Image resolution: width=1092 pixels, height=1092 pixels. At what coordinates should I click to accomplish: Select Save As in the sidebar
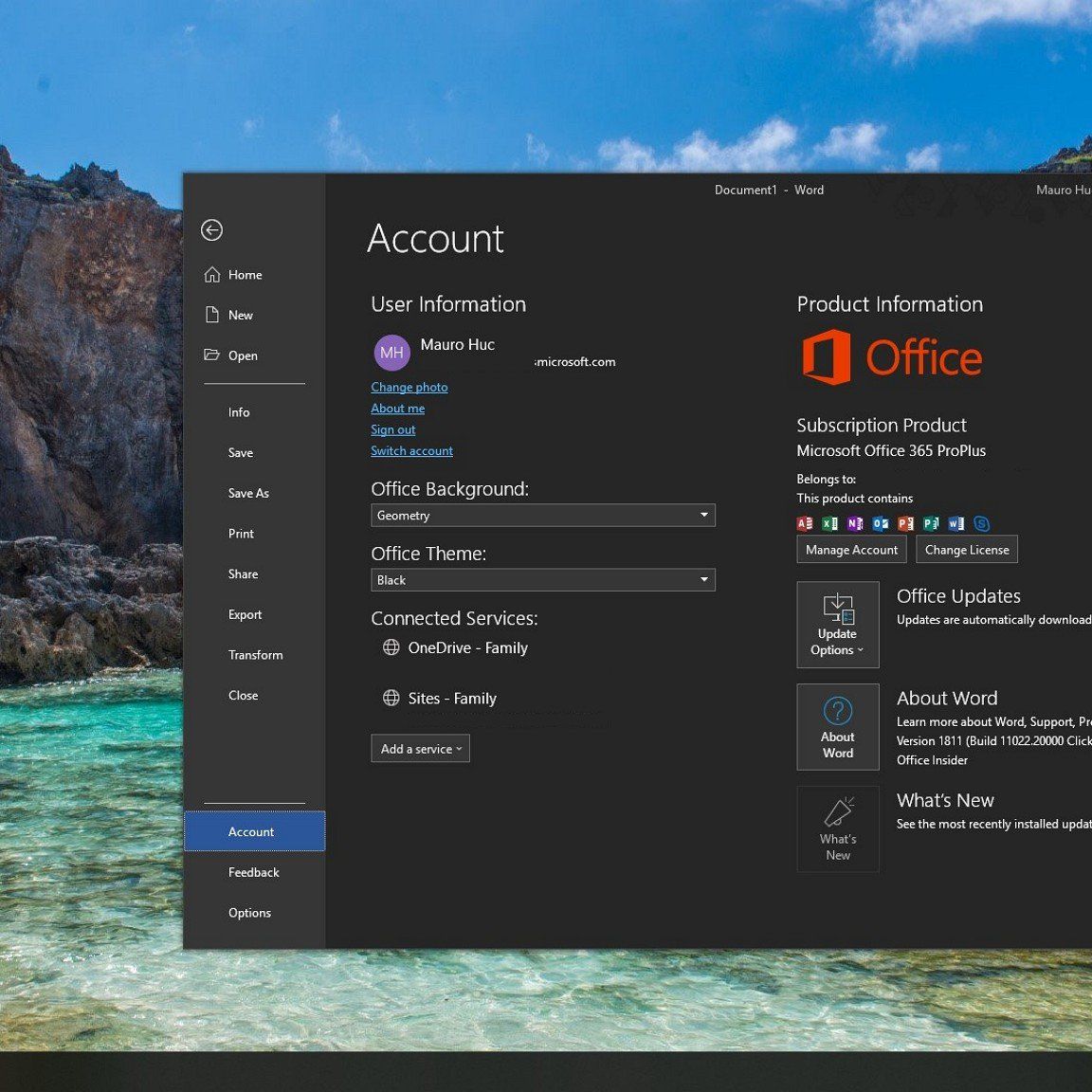point(248,493)
